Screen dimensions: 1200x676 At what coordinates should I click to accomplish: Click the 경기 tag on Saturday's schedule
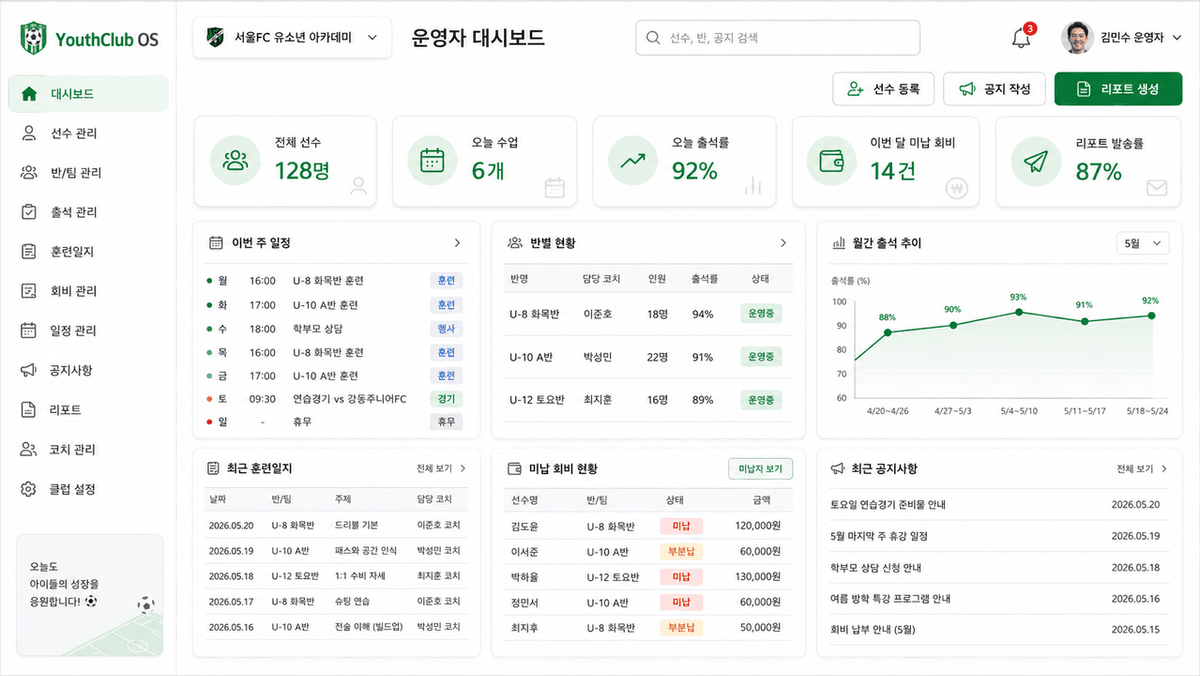[446, 399]
